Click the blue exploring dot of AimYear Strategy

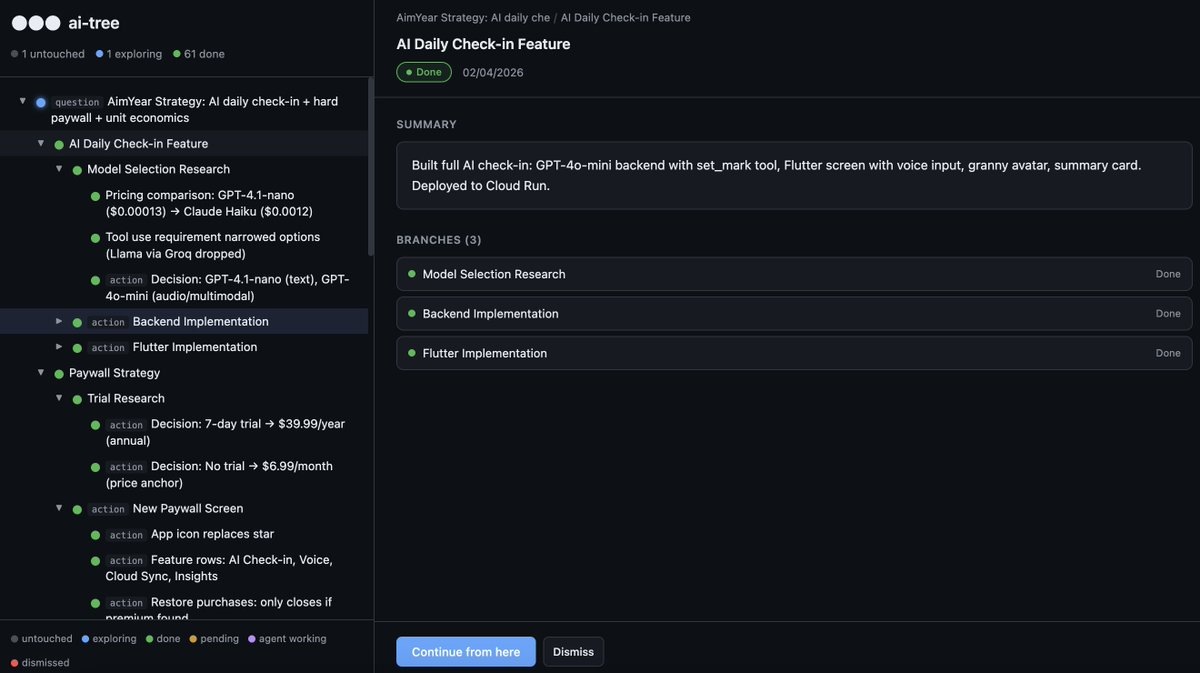[x=41, y=102]
